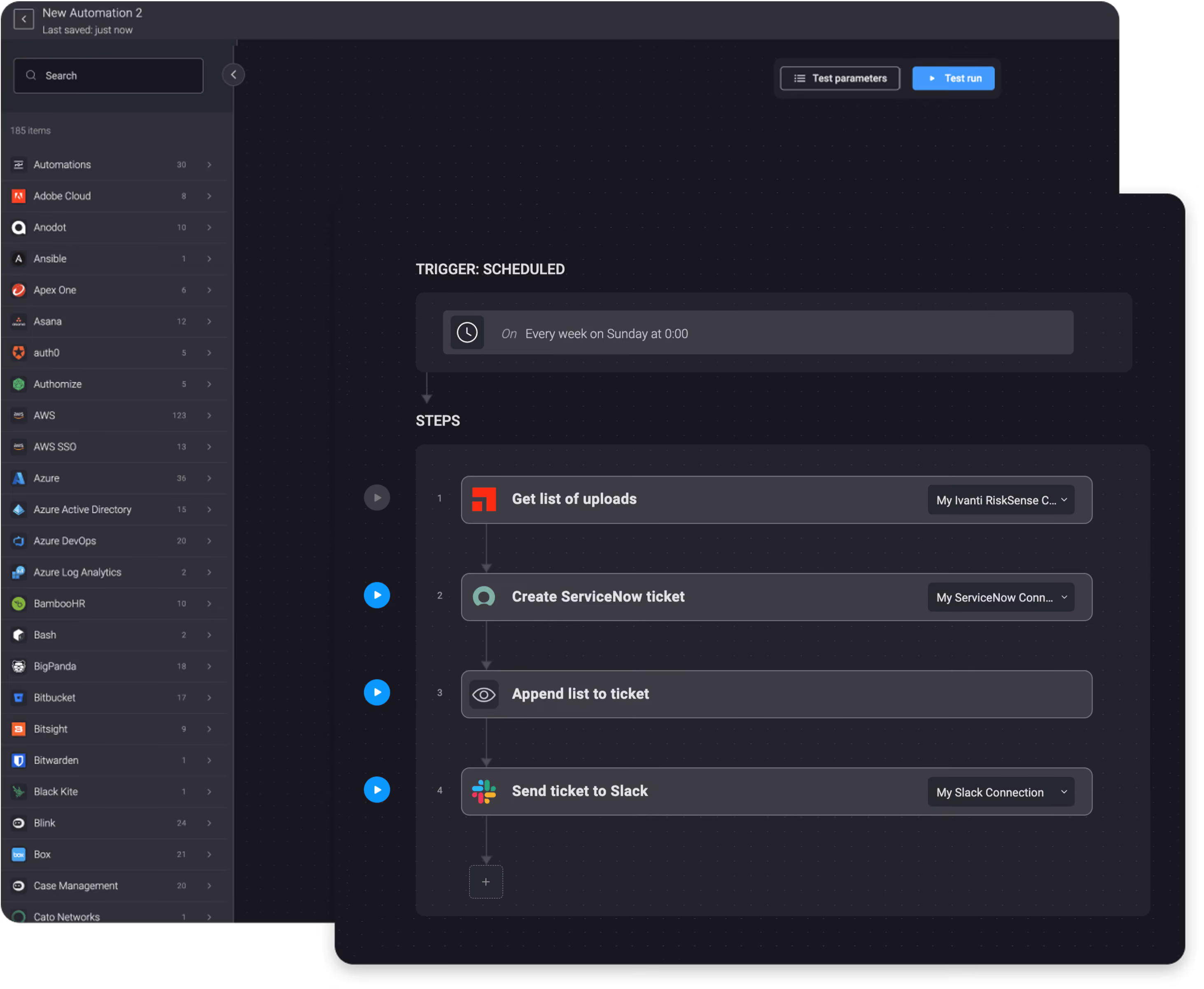This screenshot has width=1204, height=989.
Task: Click the clock icon in the scheduled trigger
Action: 467,332
